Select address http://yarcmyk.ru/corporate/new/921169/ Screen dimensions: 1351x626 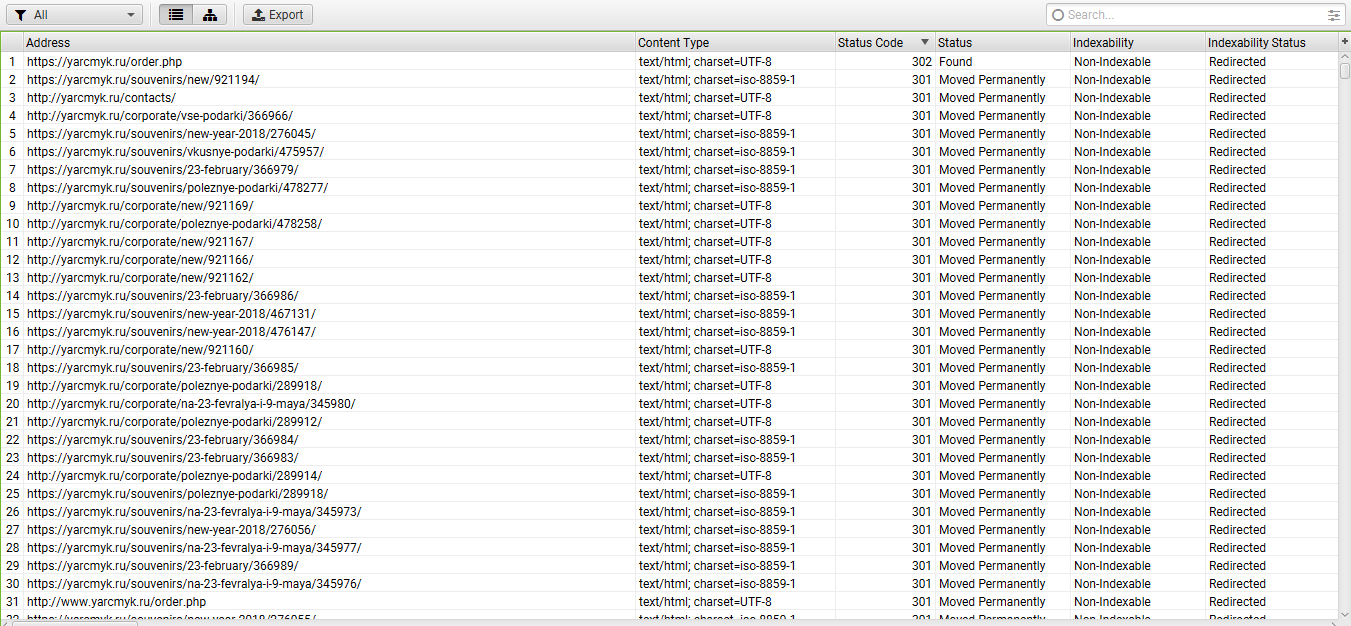pos(140,206)
